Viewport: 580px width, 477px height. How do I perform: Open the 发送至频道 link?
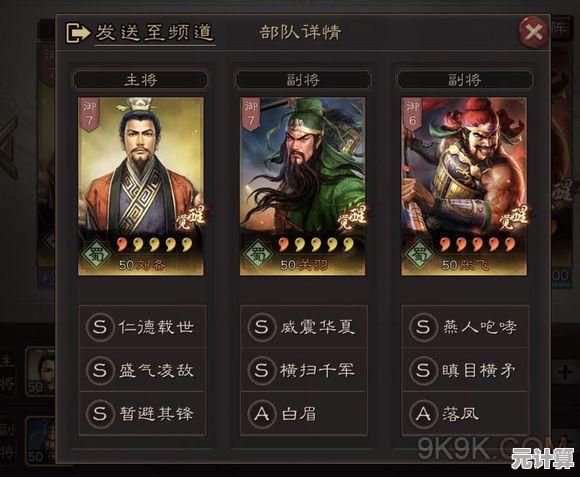pyautogui.click(x=155, y=33)
